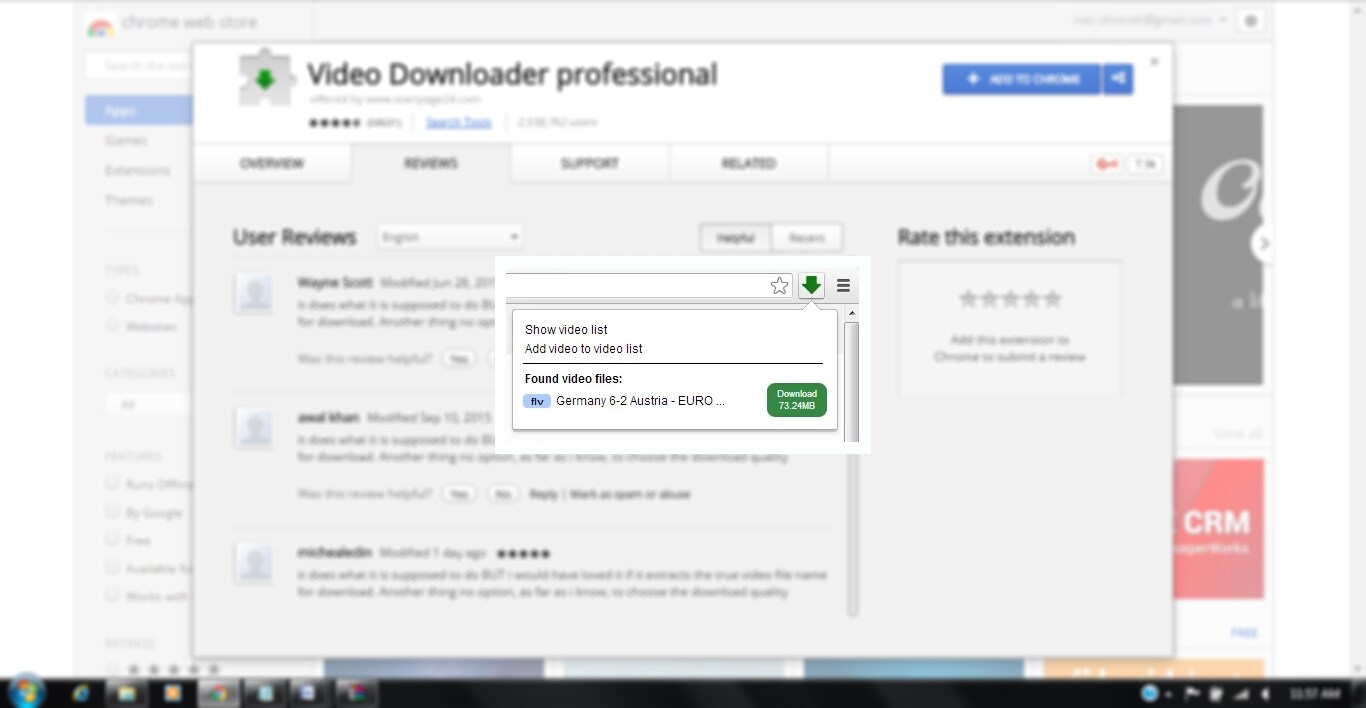Viewport: 1366px width, 708px height.
Task: Enable the Free feature checkbox
Action: pyautogui.click(x=112, y=540)
